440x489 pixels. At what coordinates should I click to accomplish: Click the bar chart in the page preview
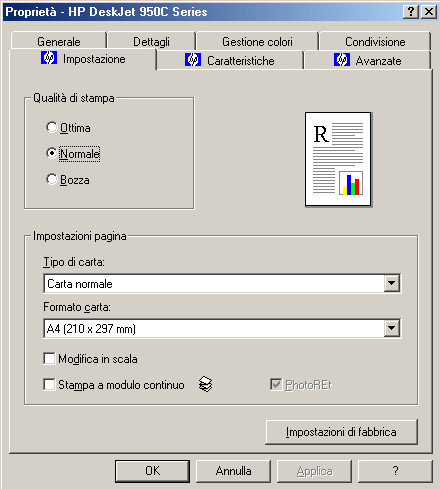[351, 183]
